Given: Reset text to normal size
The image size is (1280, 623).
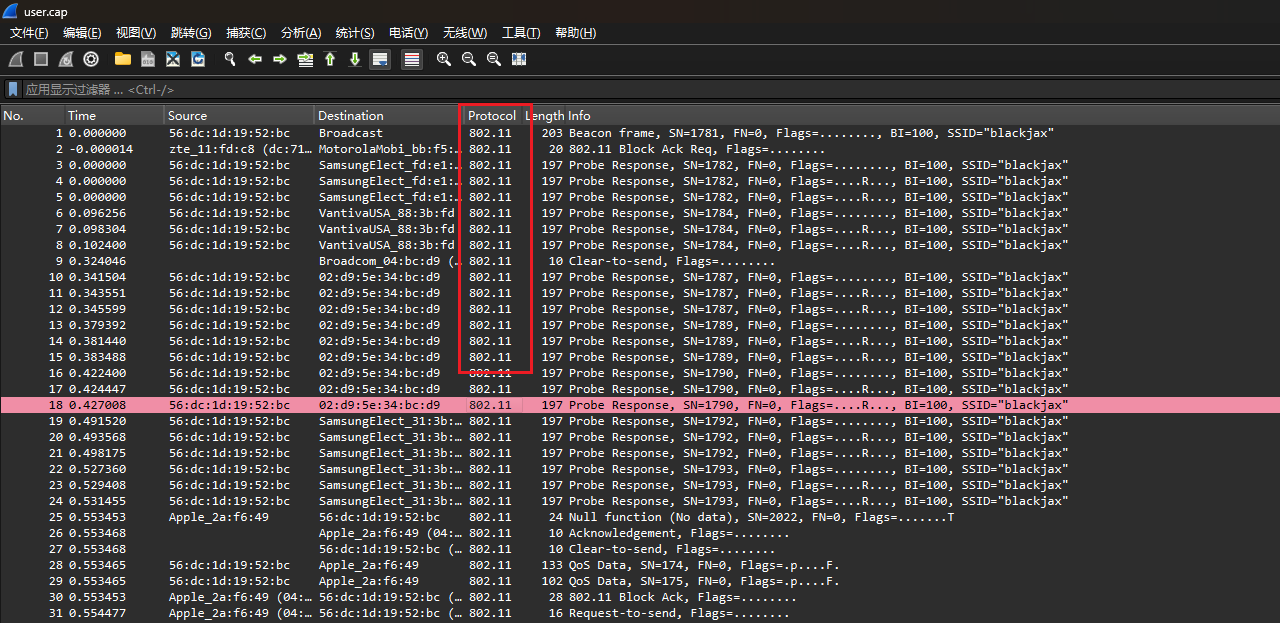Looking at the screenshot, I should pos(494,59).
